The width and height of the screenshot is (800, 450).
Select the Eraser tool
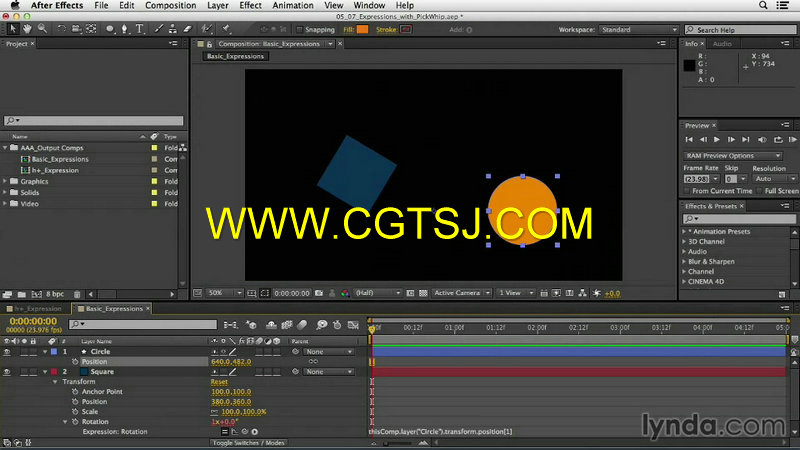pyautogui.click(x=188, y=29)
